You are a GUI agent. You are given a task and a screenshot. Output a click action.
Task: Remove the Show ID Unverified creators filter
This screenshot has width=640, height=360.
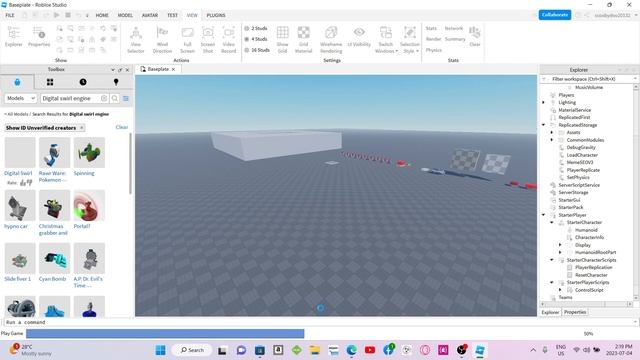point(82,128)
